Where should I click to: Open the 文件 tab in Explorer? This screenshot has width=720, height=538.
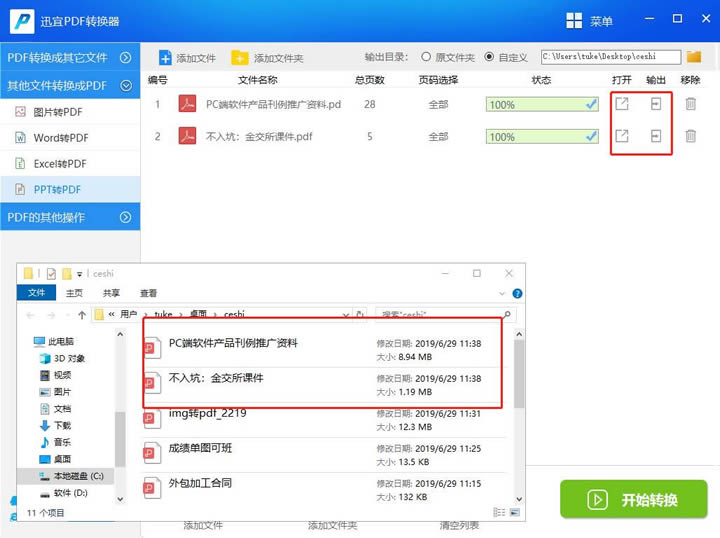tap(36, 292)
